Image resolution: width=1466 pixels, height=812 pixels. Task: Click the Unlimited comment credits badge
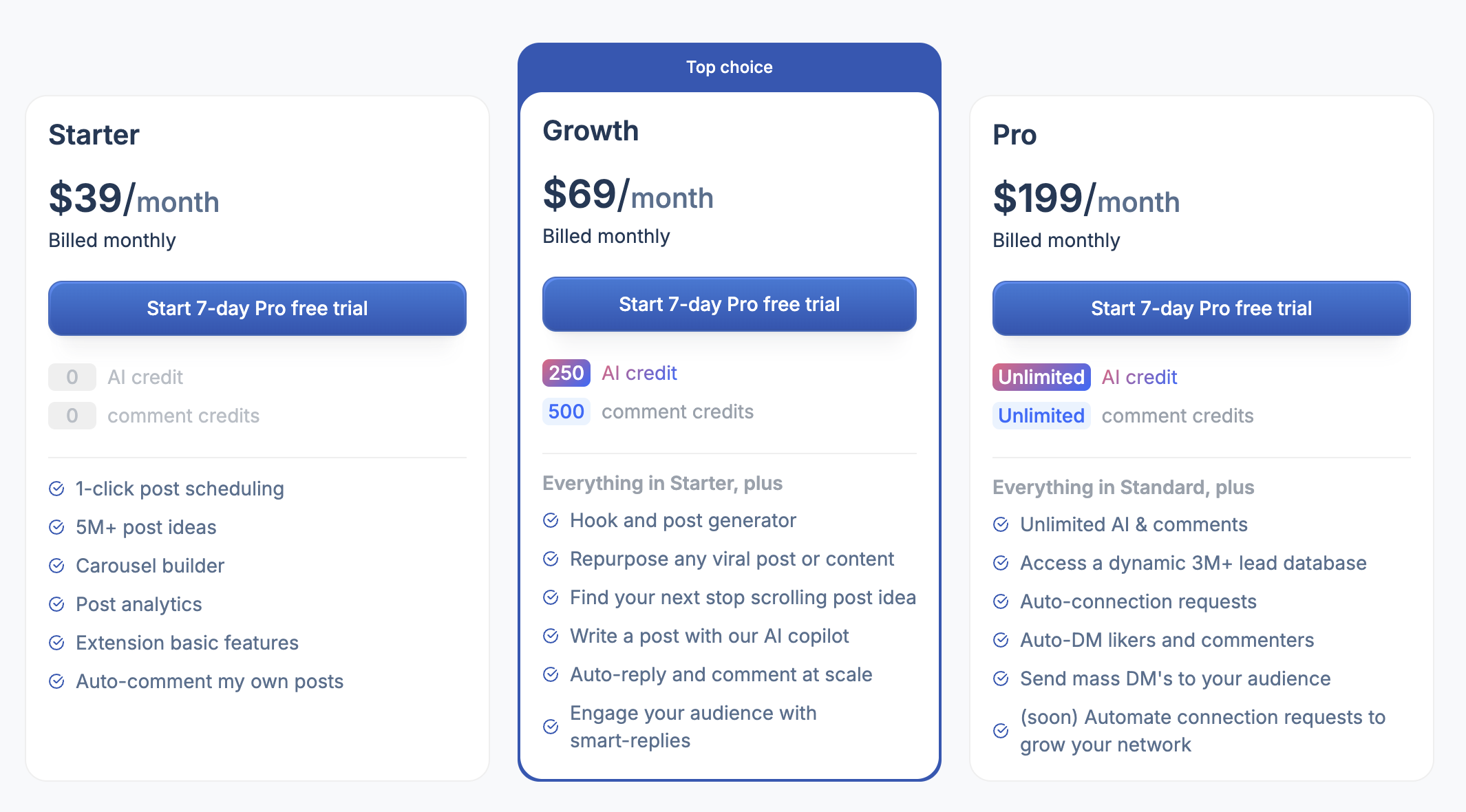click(x=1041, y=415)
